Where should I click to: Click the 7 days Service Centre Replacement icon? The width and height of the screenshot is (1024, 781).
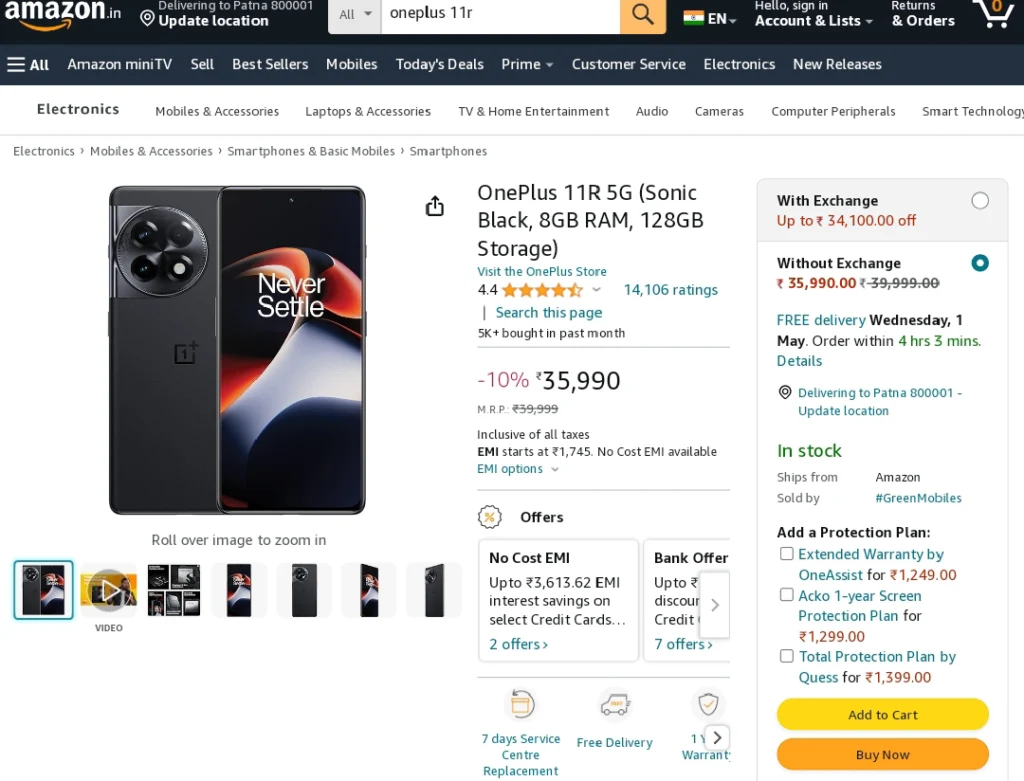(x=520, y=705)
